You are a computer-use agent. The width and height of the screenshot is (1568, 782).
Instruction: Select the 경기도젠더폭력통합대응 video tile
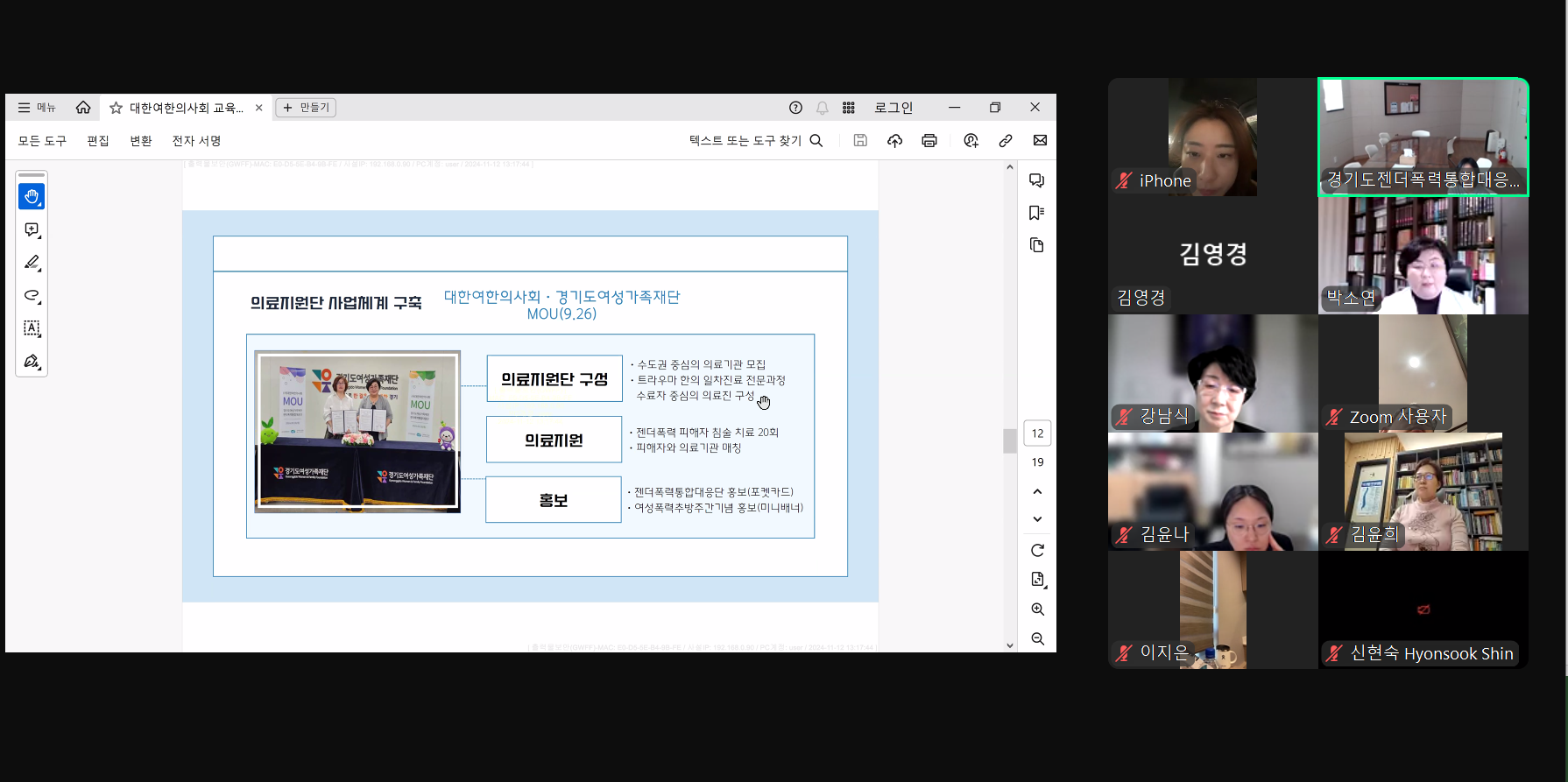click(1423, 137)
